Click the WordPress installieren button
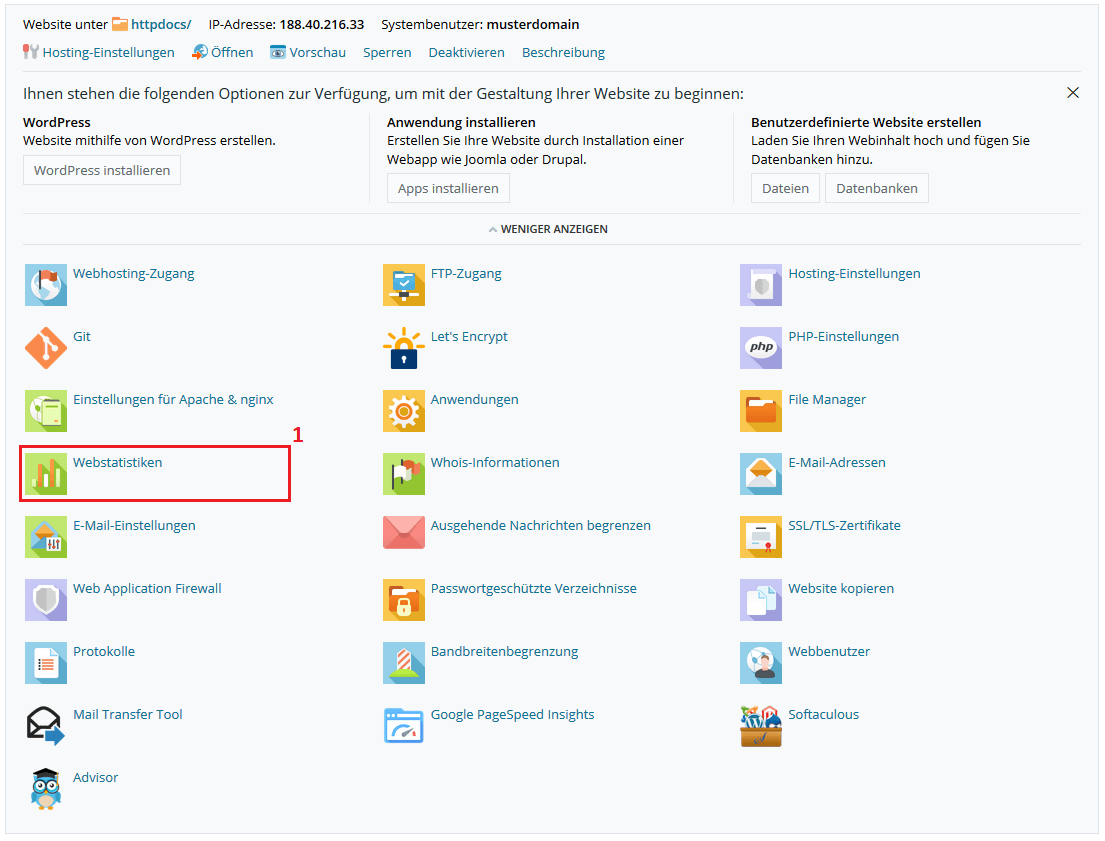 [x=102, y=170]
